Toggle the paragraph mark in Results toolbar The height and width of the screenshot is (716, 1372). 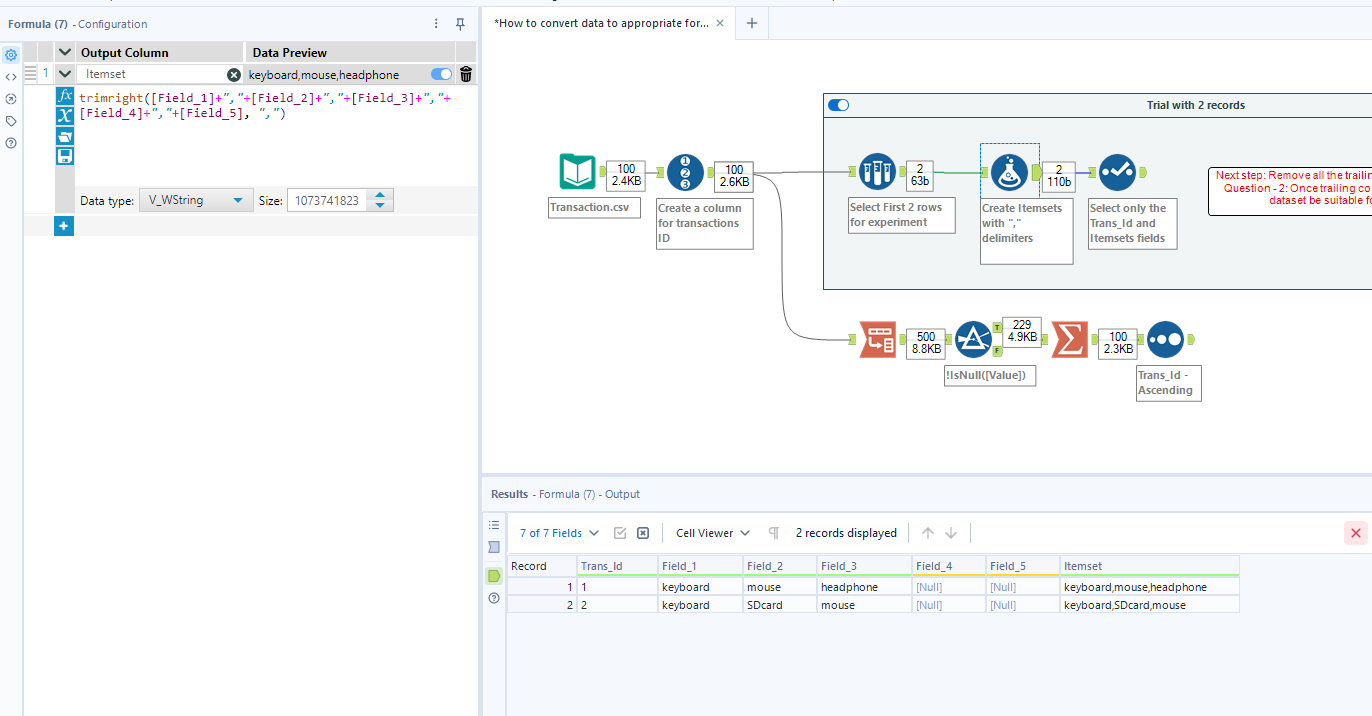[x=773, y=533]
